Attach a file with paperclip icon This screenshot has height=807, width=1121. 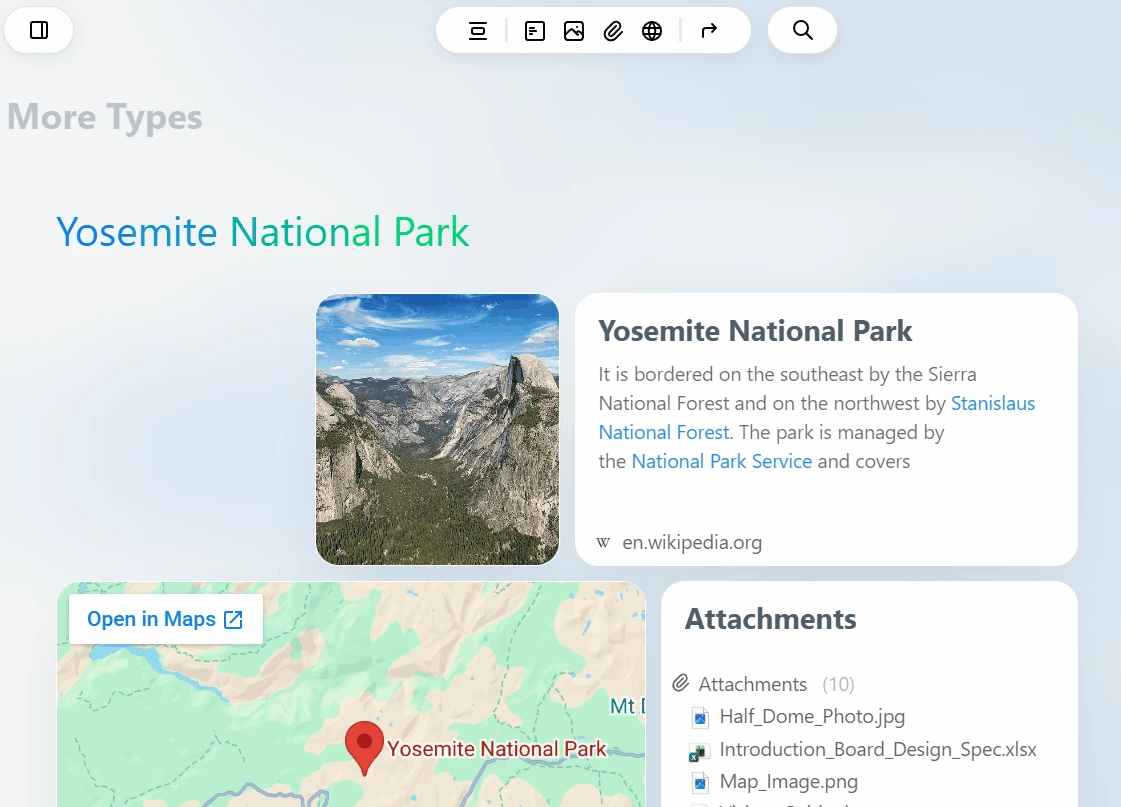[x=613, y=31]
